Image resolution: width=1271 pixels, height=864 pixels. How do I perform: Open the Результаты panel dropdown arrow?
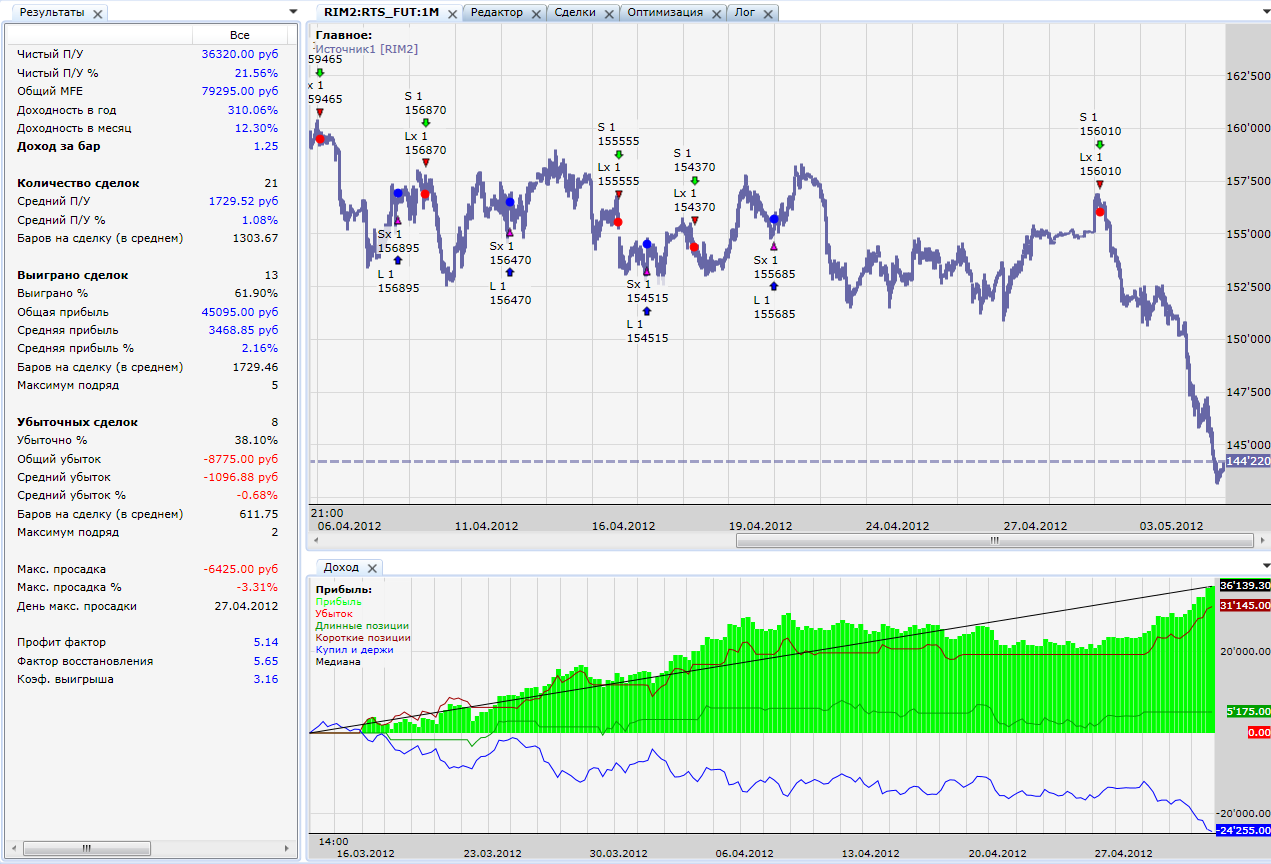[292, 12]
